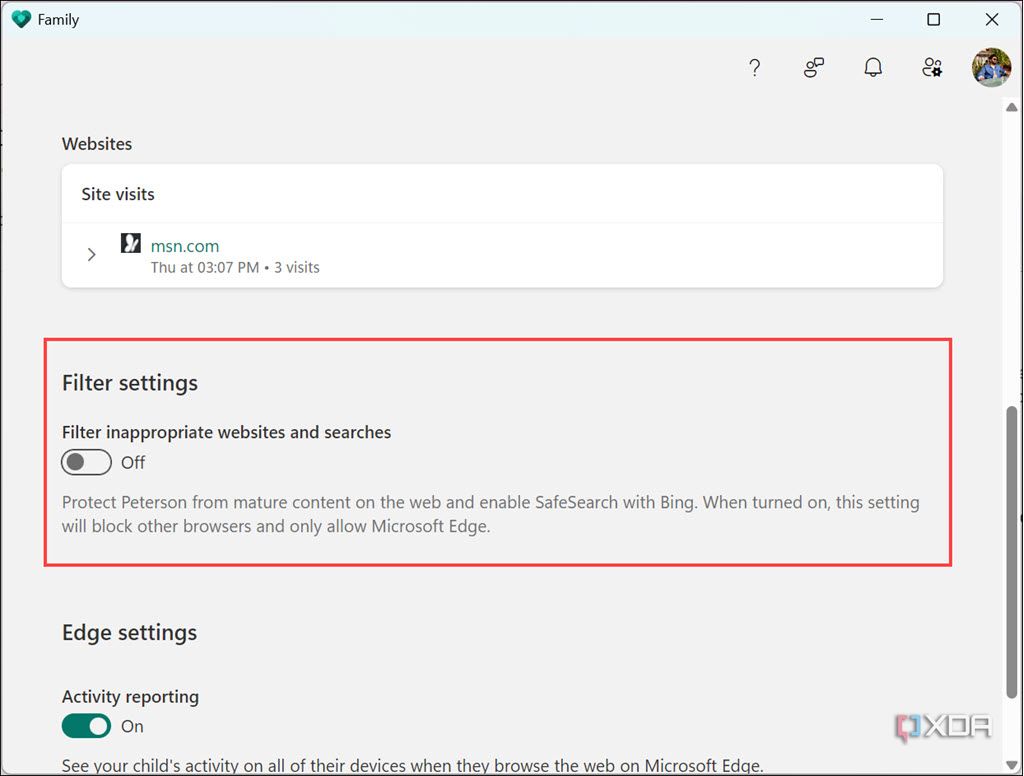Maximize the Family window

pyautogui.click(x=933, y=19)
